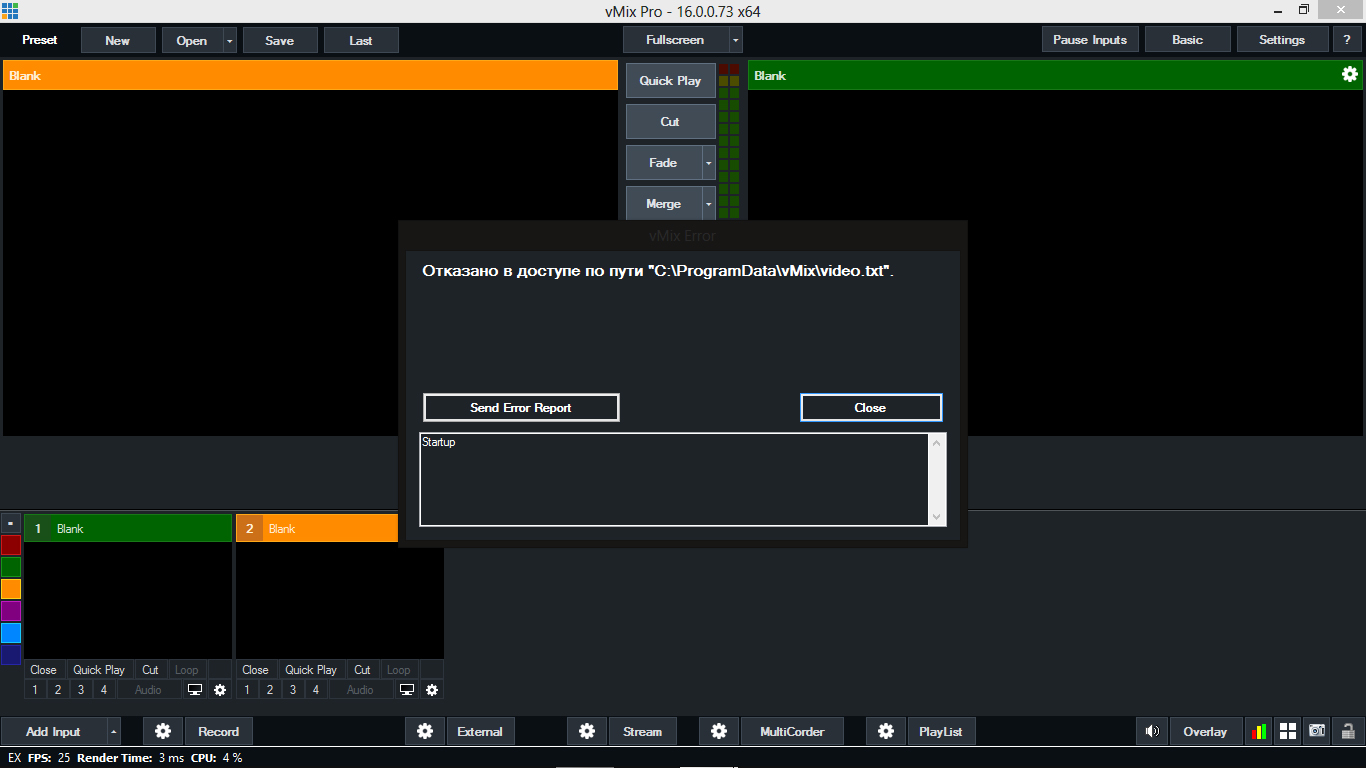Click the PlayList button
1366x768 pixels.
pos(941,731)
